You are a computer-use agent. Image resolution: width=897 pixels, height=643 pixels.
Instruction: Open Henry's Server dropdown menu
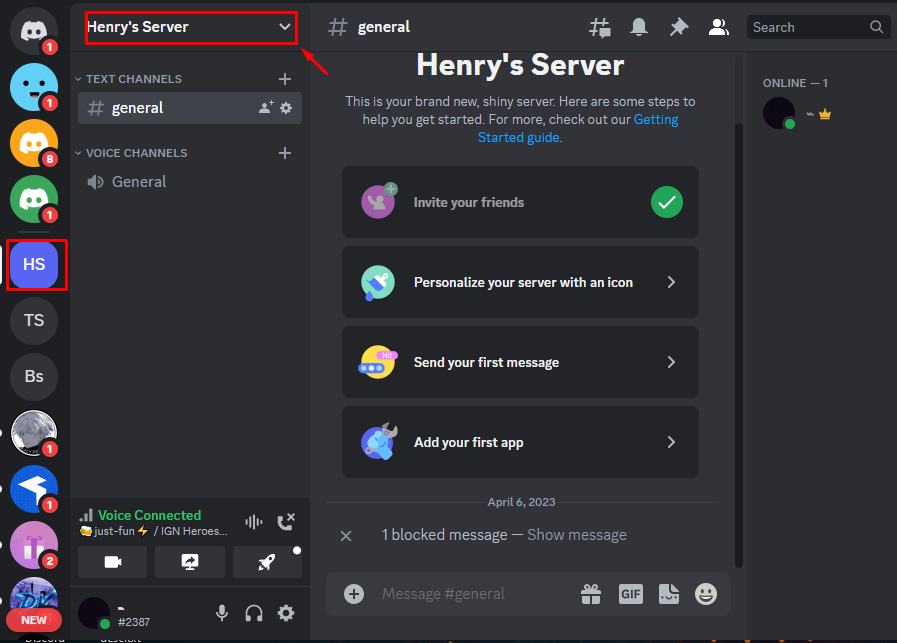[190, 27]
